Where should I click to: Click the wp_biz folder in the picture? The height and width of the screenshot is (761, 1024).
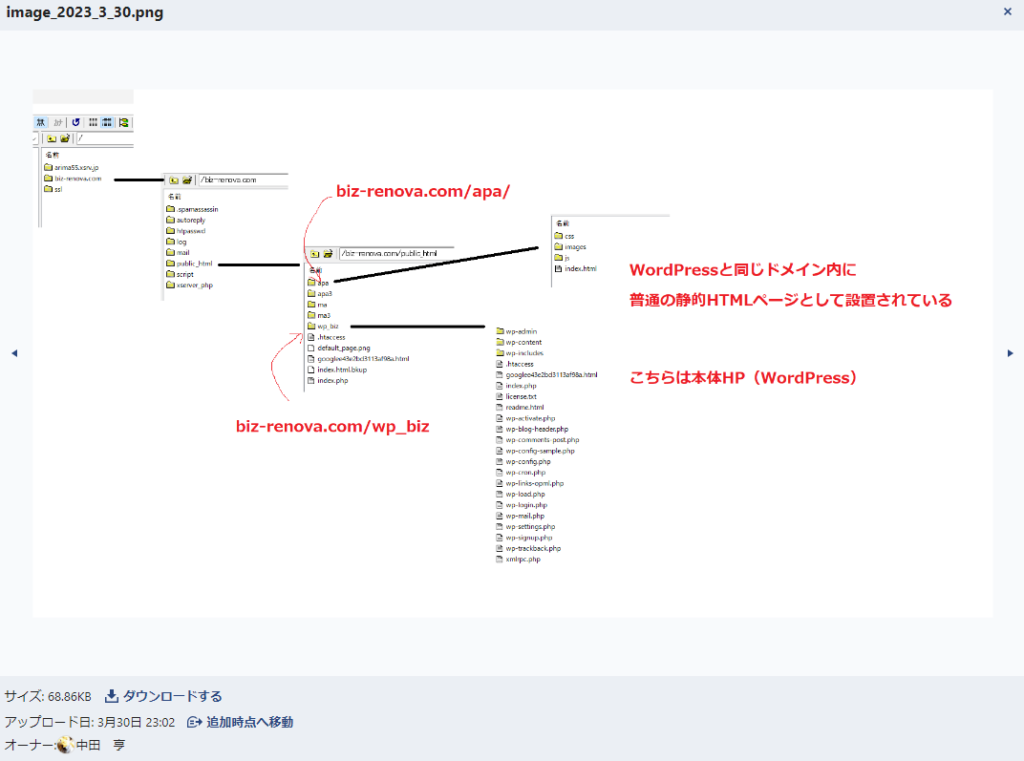coord(323,326)
